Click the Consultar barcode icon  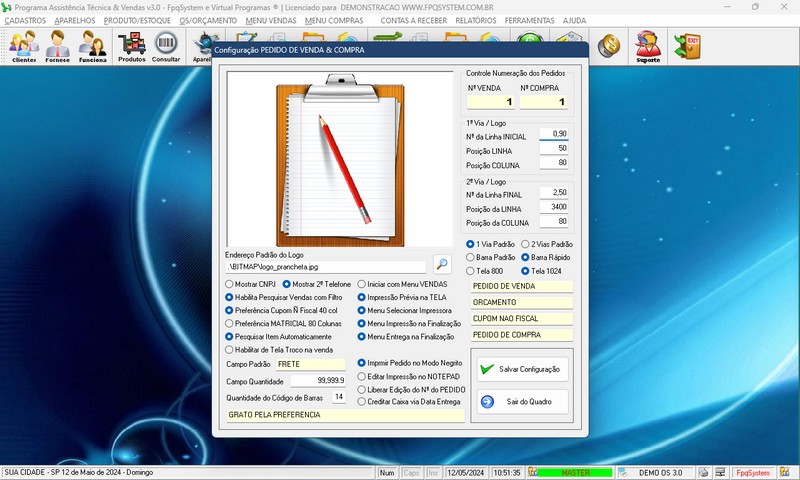point(166,46)
